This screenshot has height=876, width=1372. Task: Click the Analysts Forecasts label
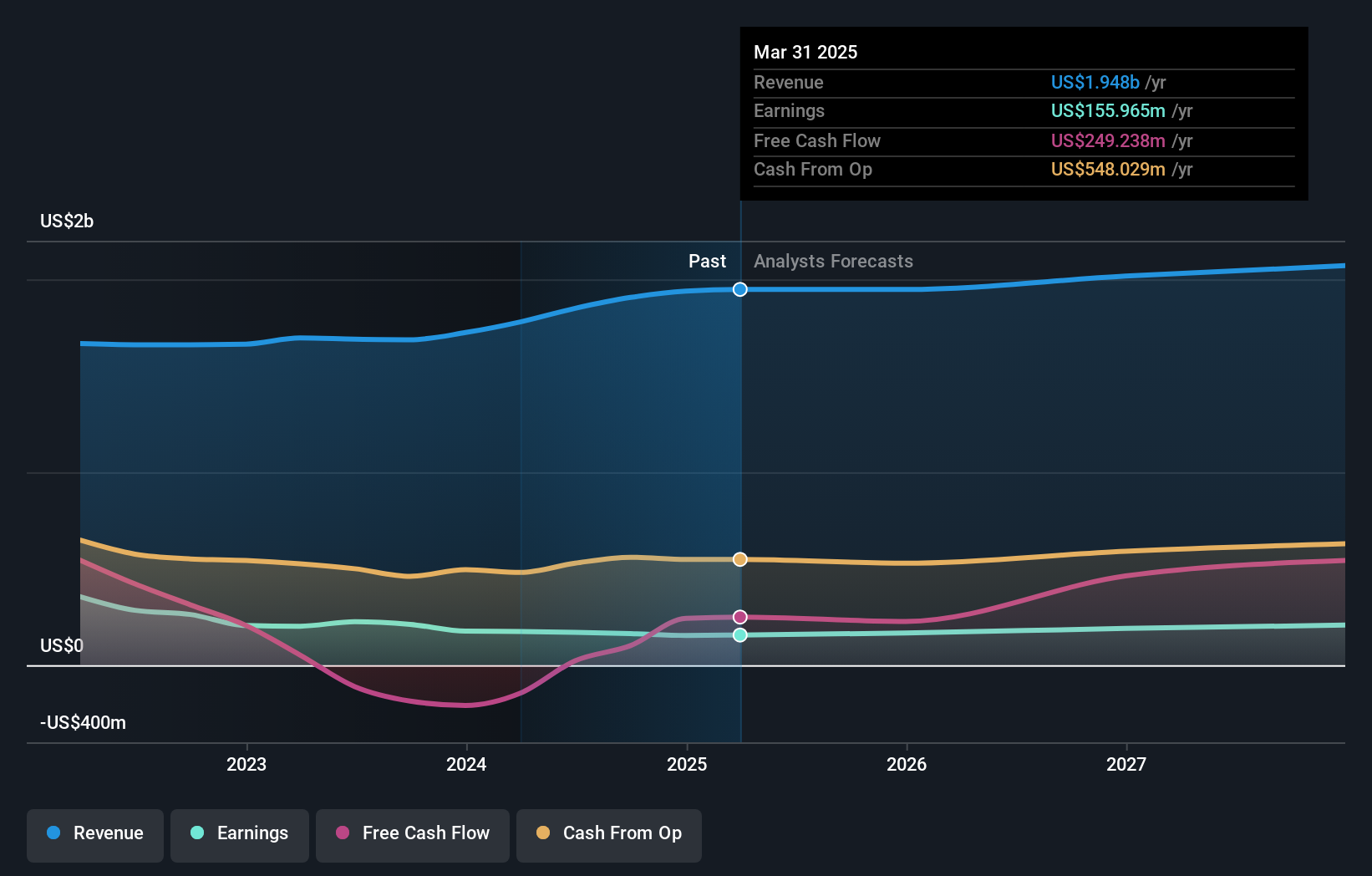click(x=833, y=261)
